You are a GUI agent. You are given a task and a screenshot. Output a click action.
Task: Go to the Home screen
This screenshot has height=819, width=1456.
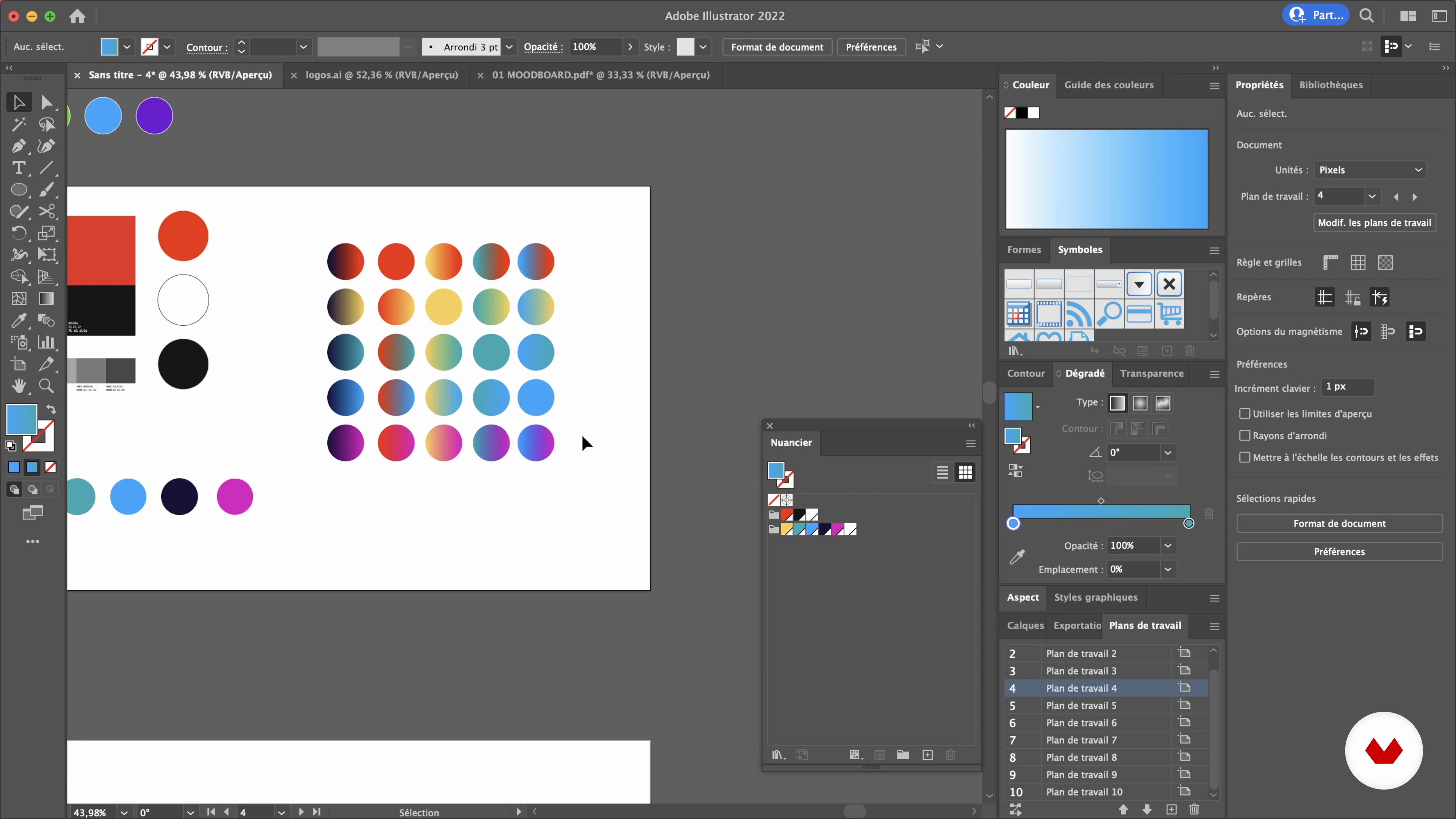coord(77,16)
